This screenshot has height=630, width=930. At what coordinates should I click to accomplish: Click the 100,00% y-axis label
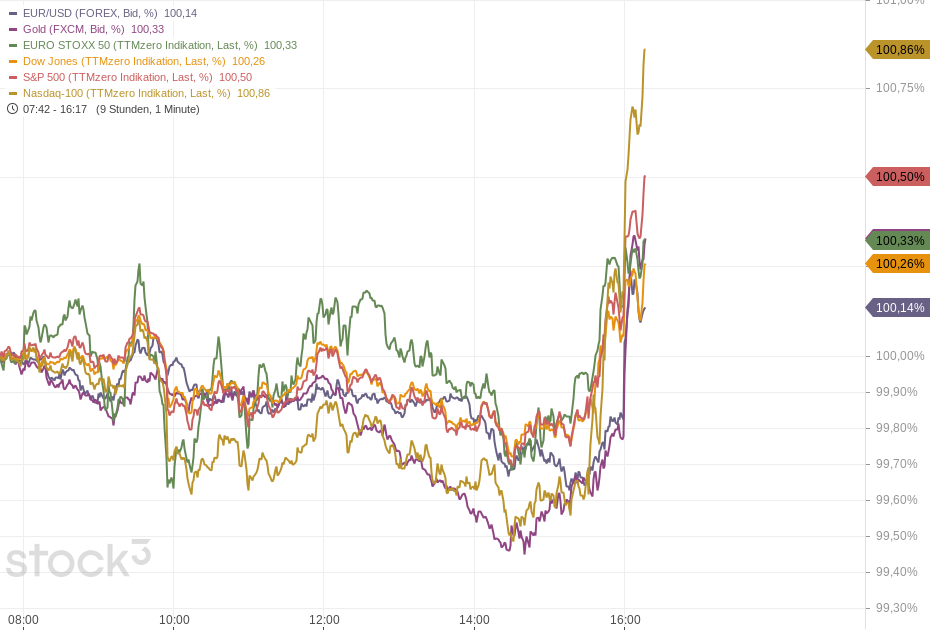(900, 356)
